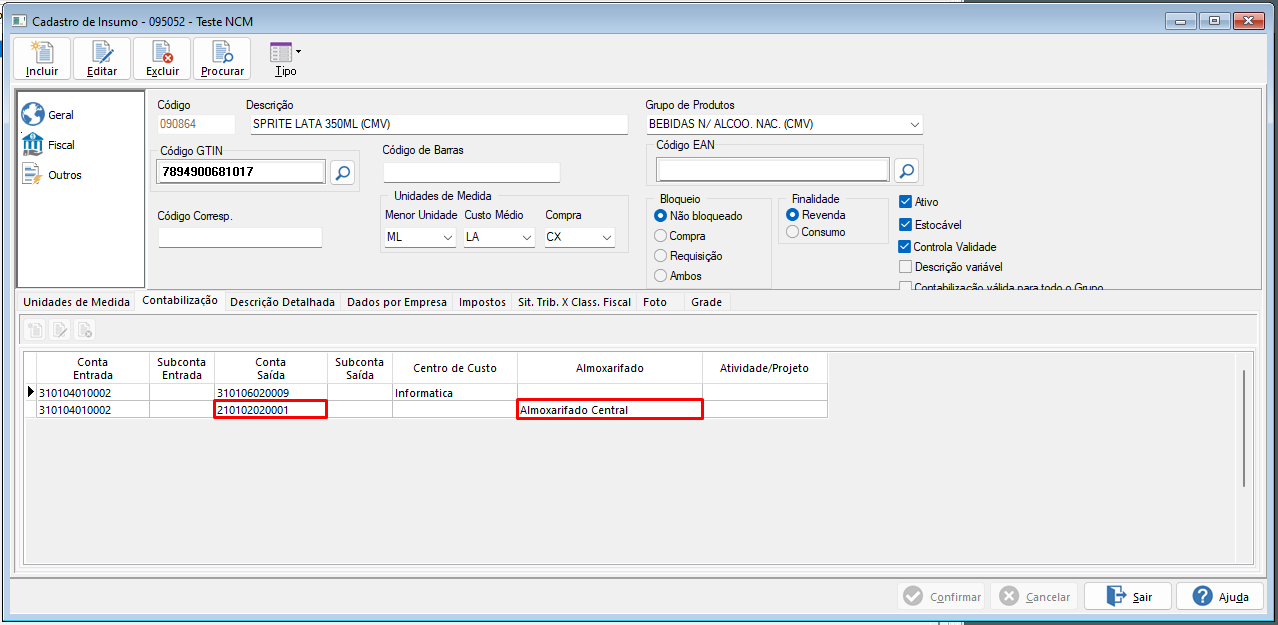Click search icon next to Código EAN

point(906,170)
